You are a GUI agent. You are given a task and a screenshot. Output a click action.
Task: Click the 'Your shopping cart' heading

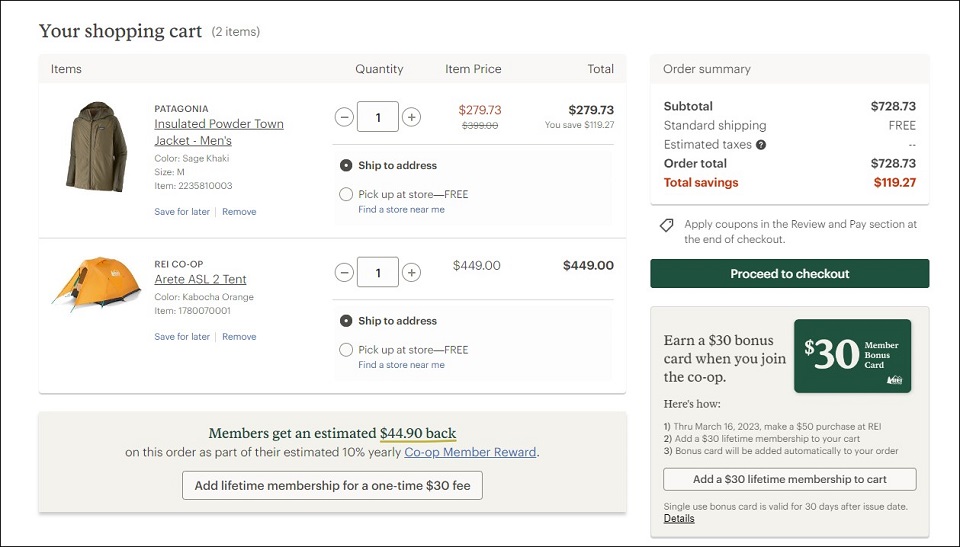tap(121, 31)
